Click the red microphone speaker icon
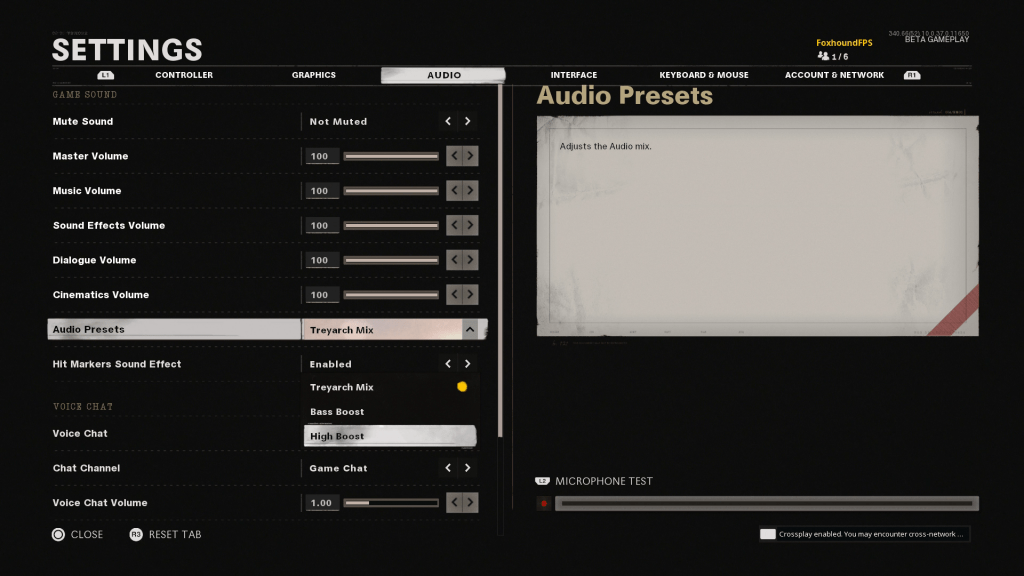Image resolution: width=1024 pixels, height=576 pixels. click(x=545, y=504)
